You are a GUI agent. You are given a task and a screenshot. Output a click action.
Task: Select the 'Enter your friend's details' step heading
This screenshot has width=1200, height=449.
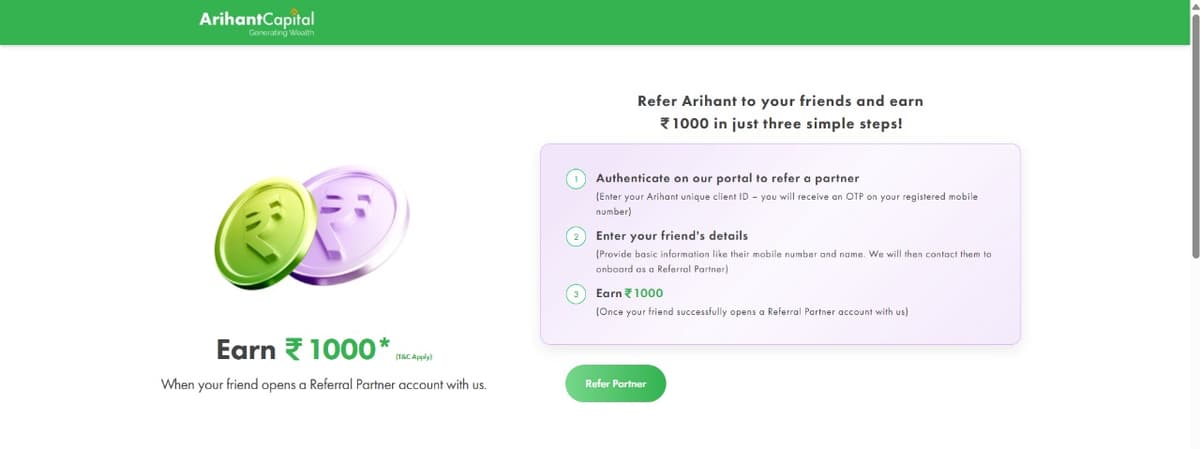[x=672, y=236]
